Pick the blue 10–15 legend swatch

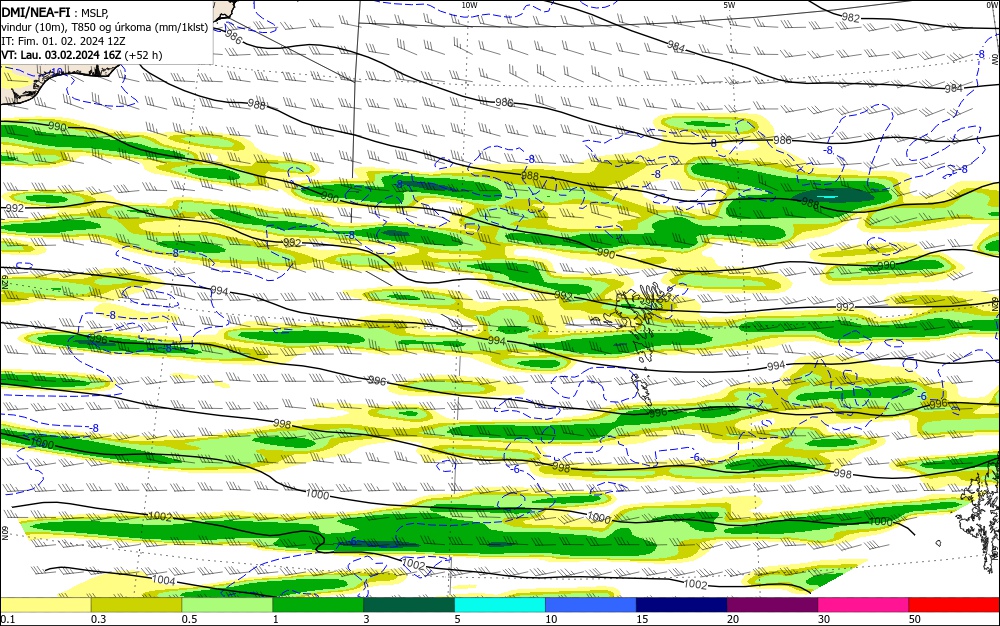tap(591, 605)
